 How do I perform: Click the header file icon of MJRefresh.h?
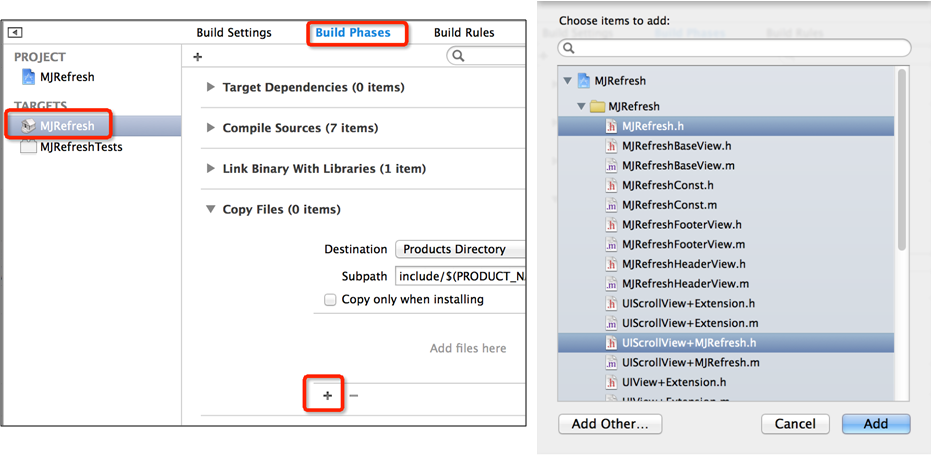coord(610,126)
